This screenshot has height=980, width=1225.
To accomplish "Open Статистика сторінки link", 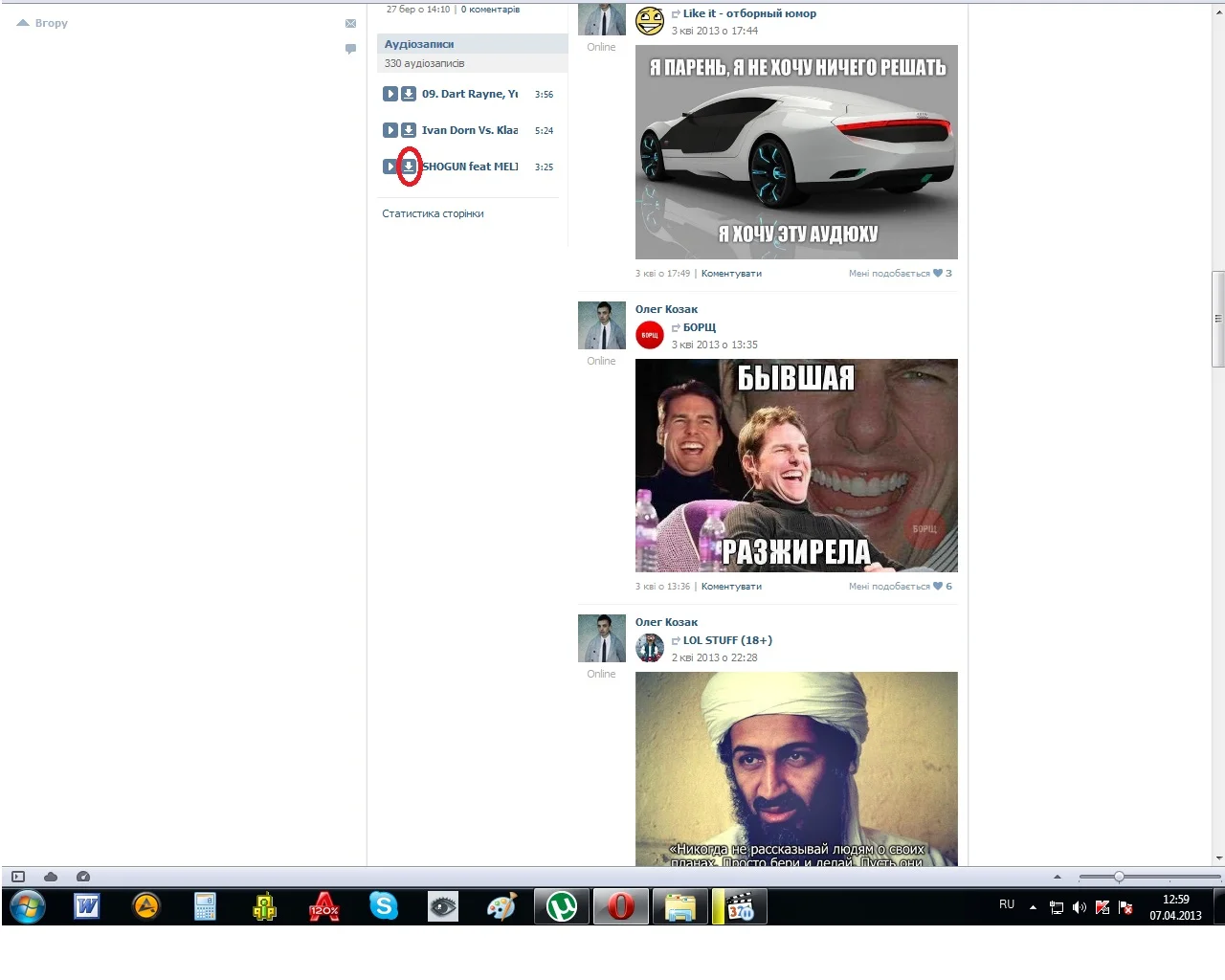I will pyautogui.click(x=433, y=213).
